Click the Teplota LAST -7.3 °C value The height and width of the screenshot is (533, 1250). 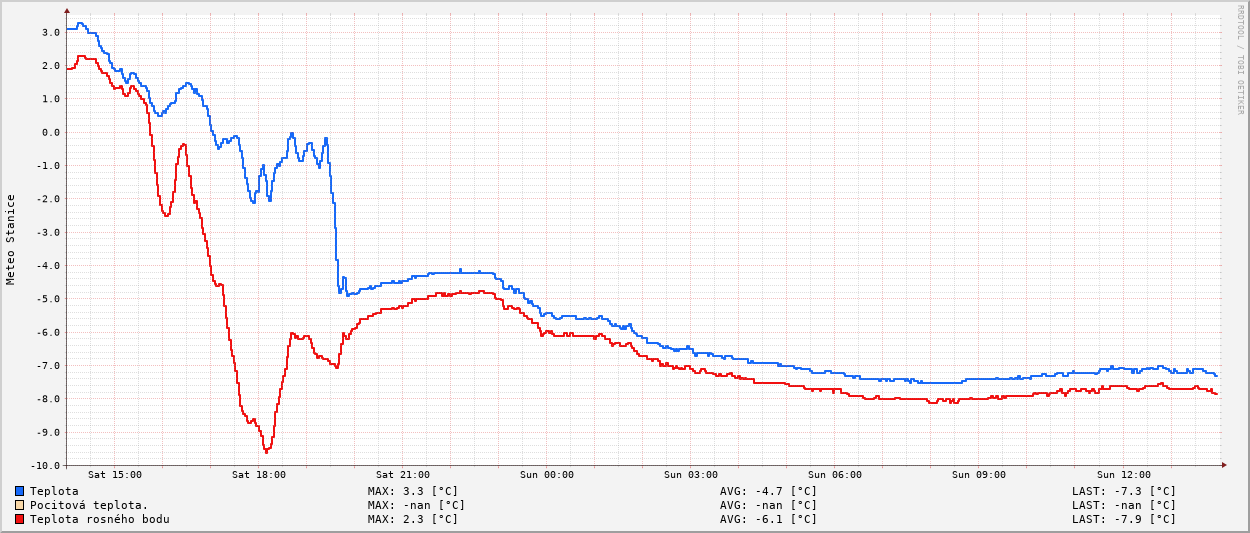pyautogui.click(x=1124, y=491)
